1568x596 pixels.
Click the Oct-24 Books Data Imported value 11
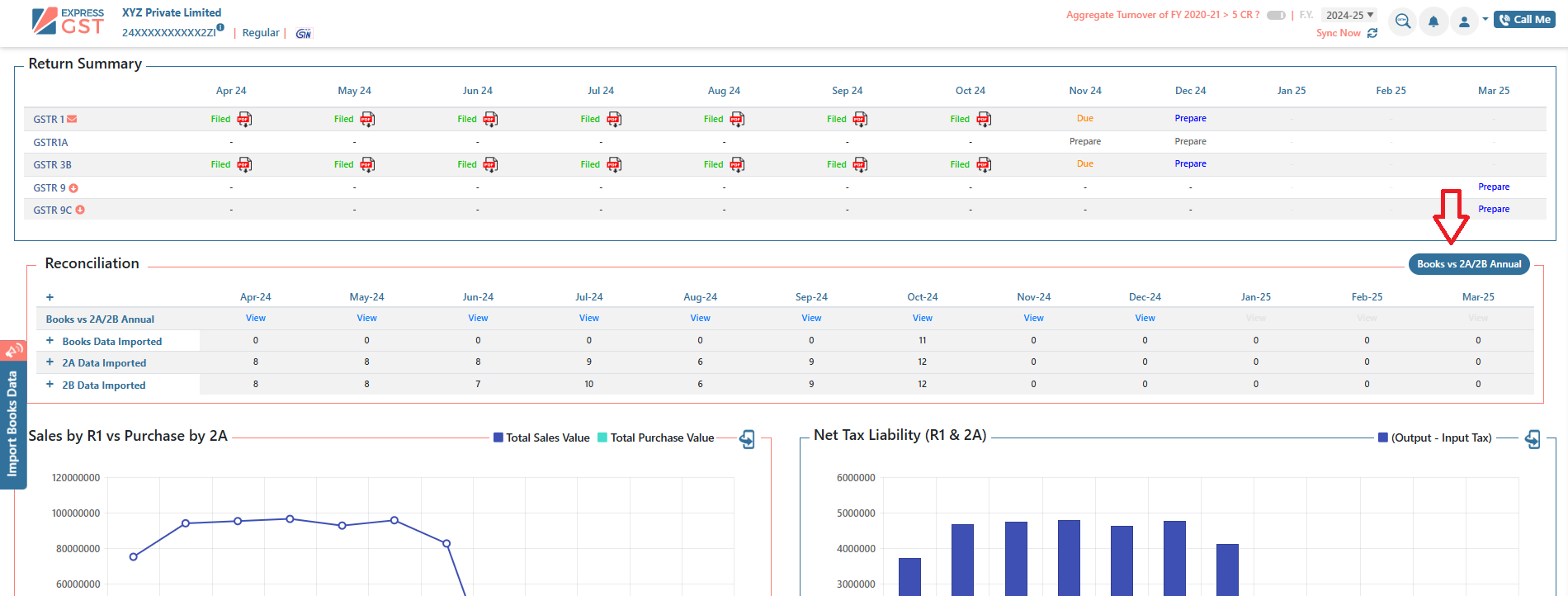923,340
